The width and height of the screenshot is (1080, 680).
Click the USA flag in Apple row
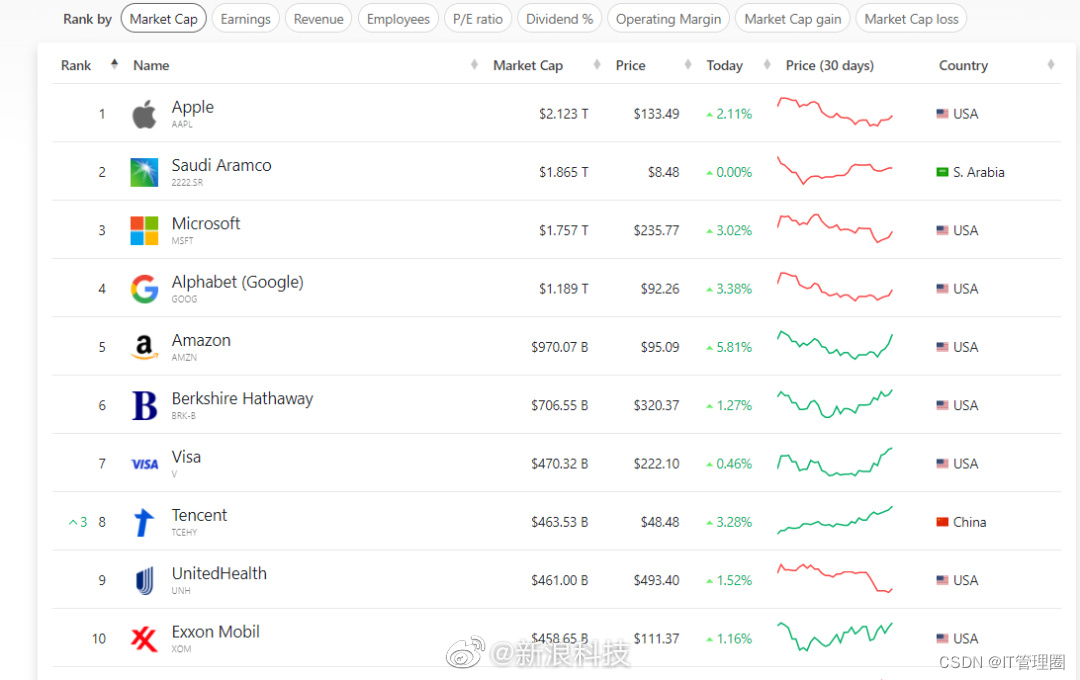pyautogui.click(x=942, y=114)
